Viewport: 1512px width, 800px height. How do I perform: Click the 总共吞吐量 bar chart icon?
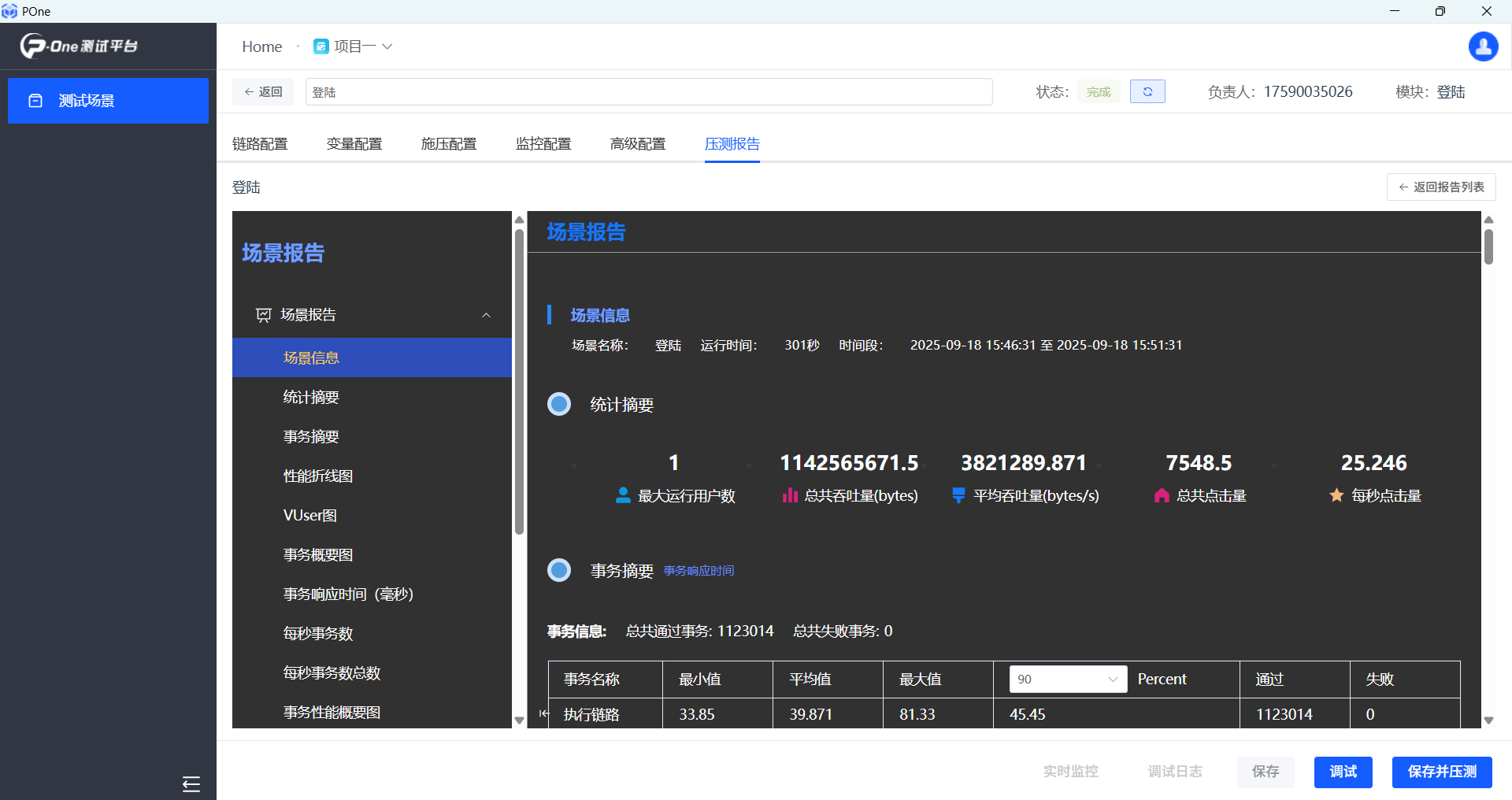click(789, 495)
